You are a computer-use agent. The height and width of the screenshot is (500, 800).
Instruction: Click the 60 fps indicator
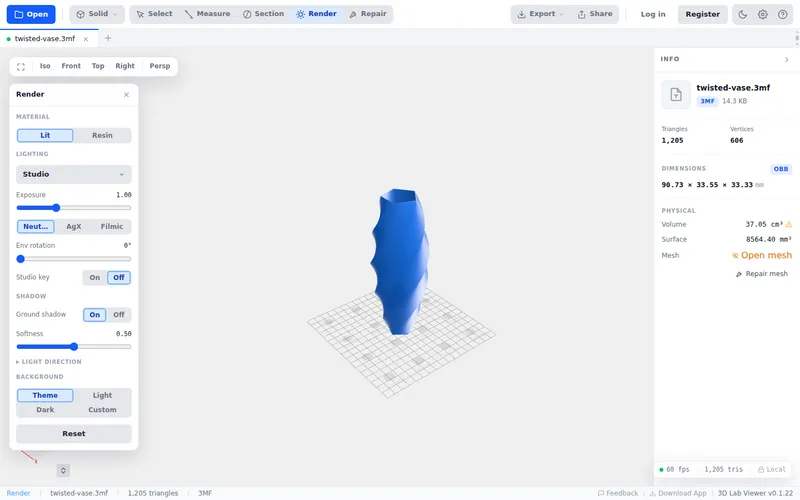click(674, 469)
